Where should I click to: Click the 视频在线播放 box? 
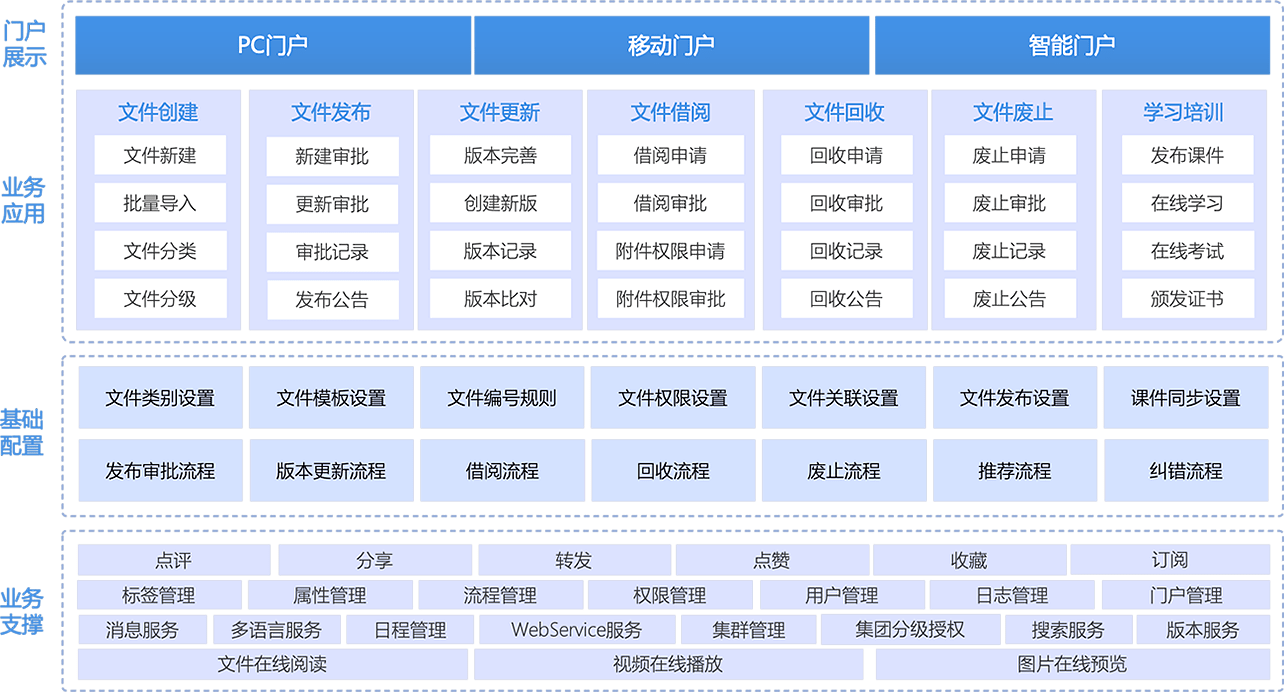tap(668, 664)
